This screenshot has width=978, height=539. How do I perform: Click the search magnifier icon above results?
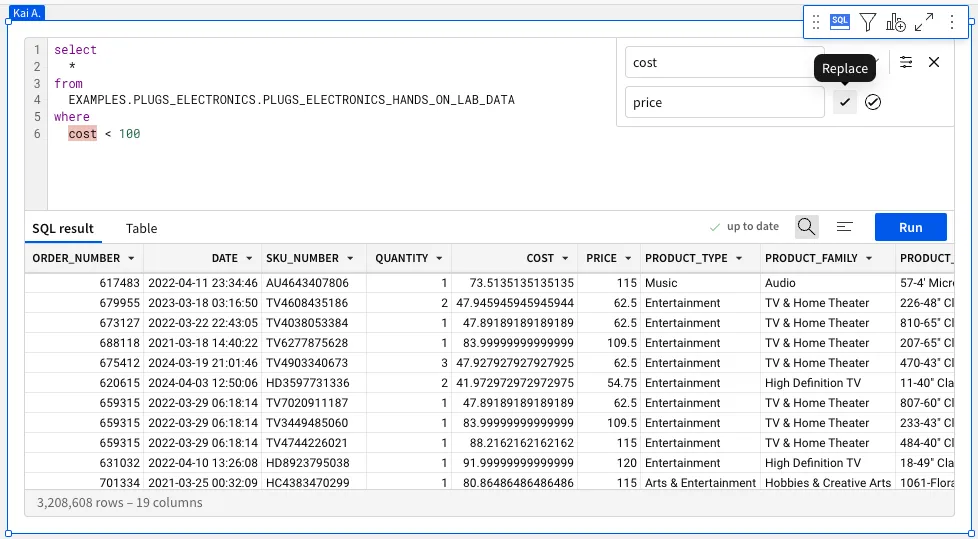(x=806, y=227)
